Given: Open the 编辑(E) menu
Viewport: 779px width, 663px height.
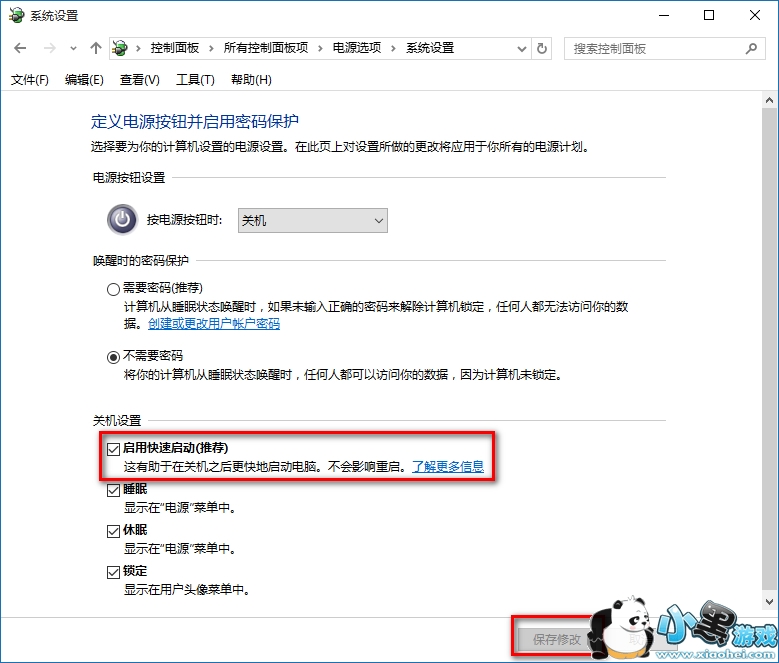Looking at the screenshot, I should [x=84, y=80].
